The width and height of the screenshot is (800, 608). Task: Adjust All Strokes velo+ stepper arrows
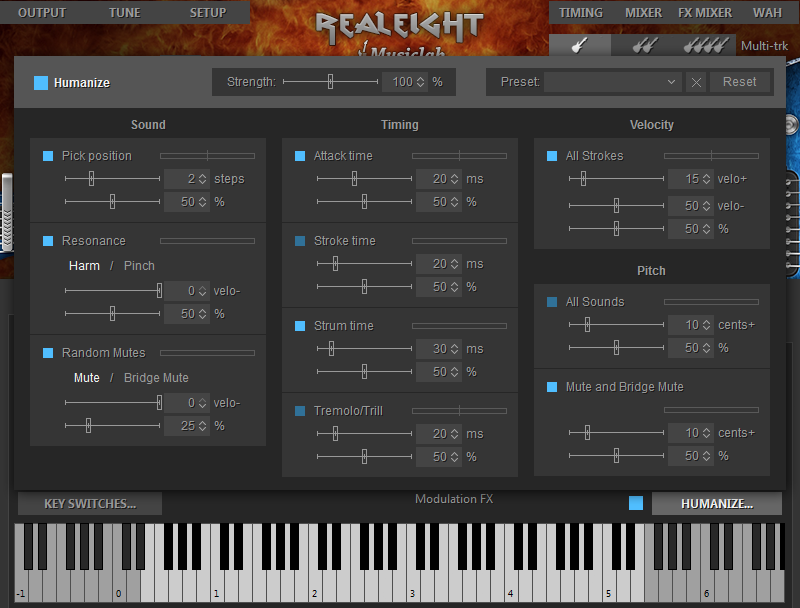pos(707,179)
